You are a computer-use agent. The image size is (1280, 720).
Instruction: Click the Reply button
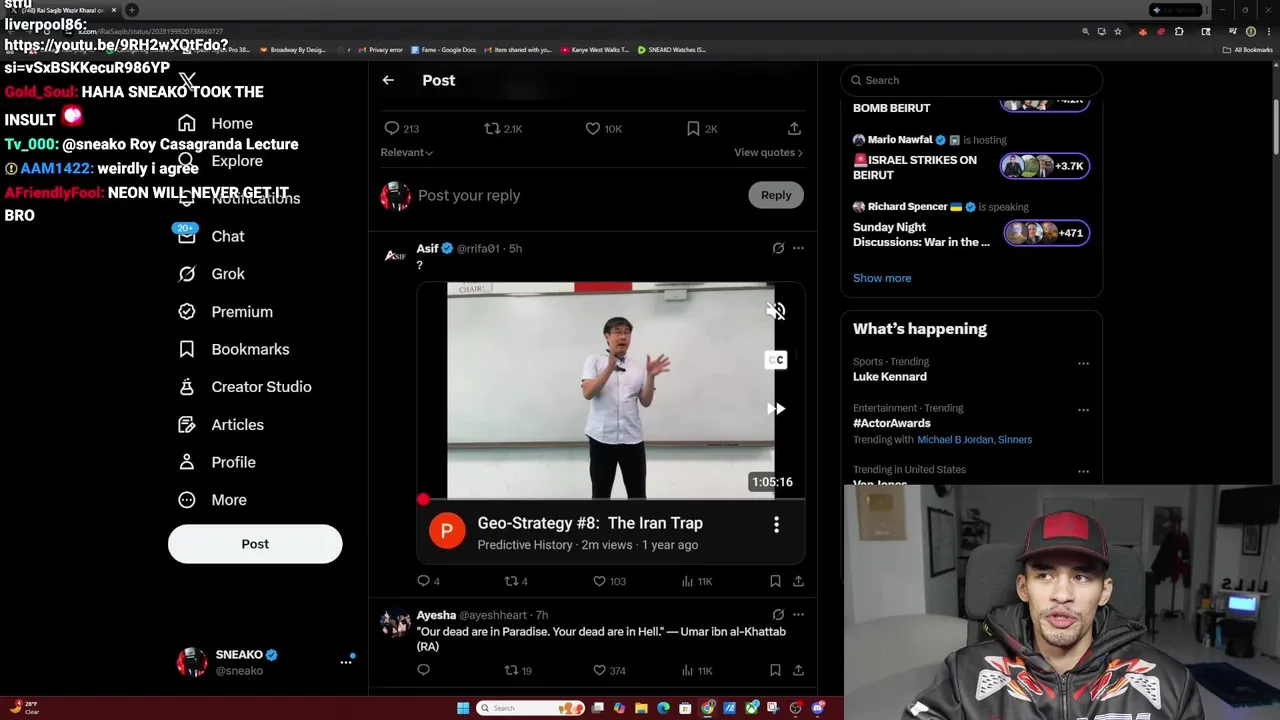click(x=776, y=195)
